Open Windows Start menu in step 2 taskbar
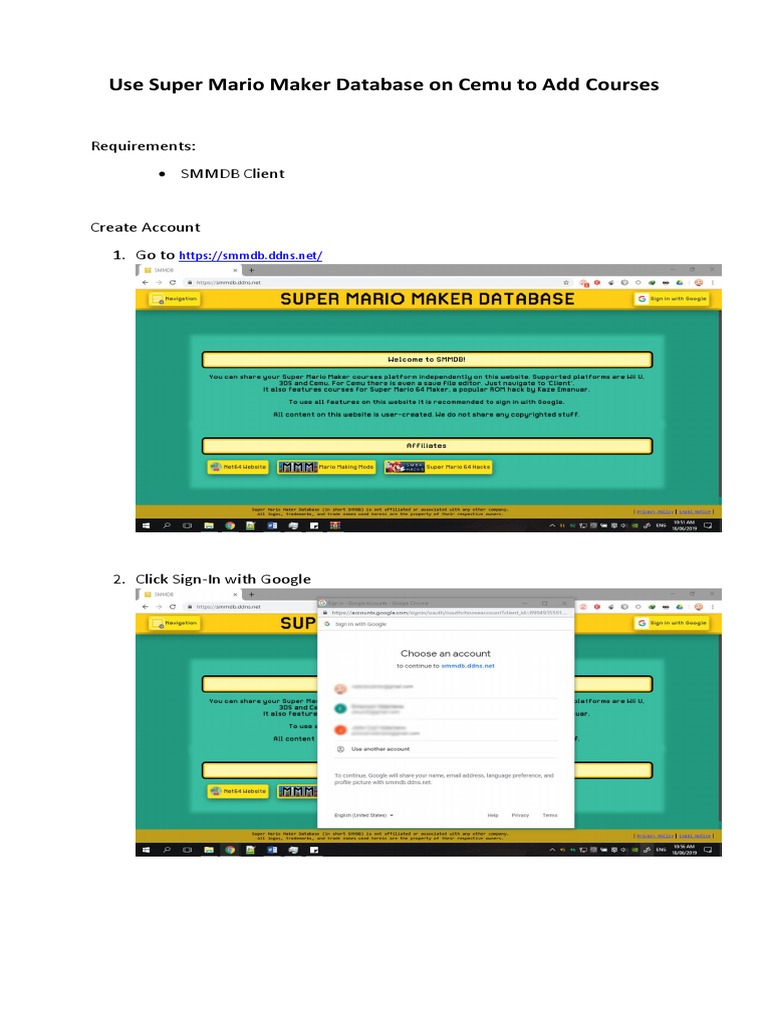 tap(146, 850)
